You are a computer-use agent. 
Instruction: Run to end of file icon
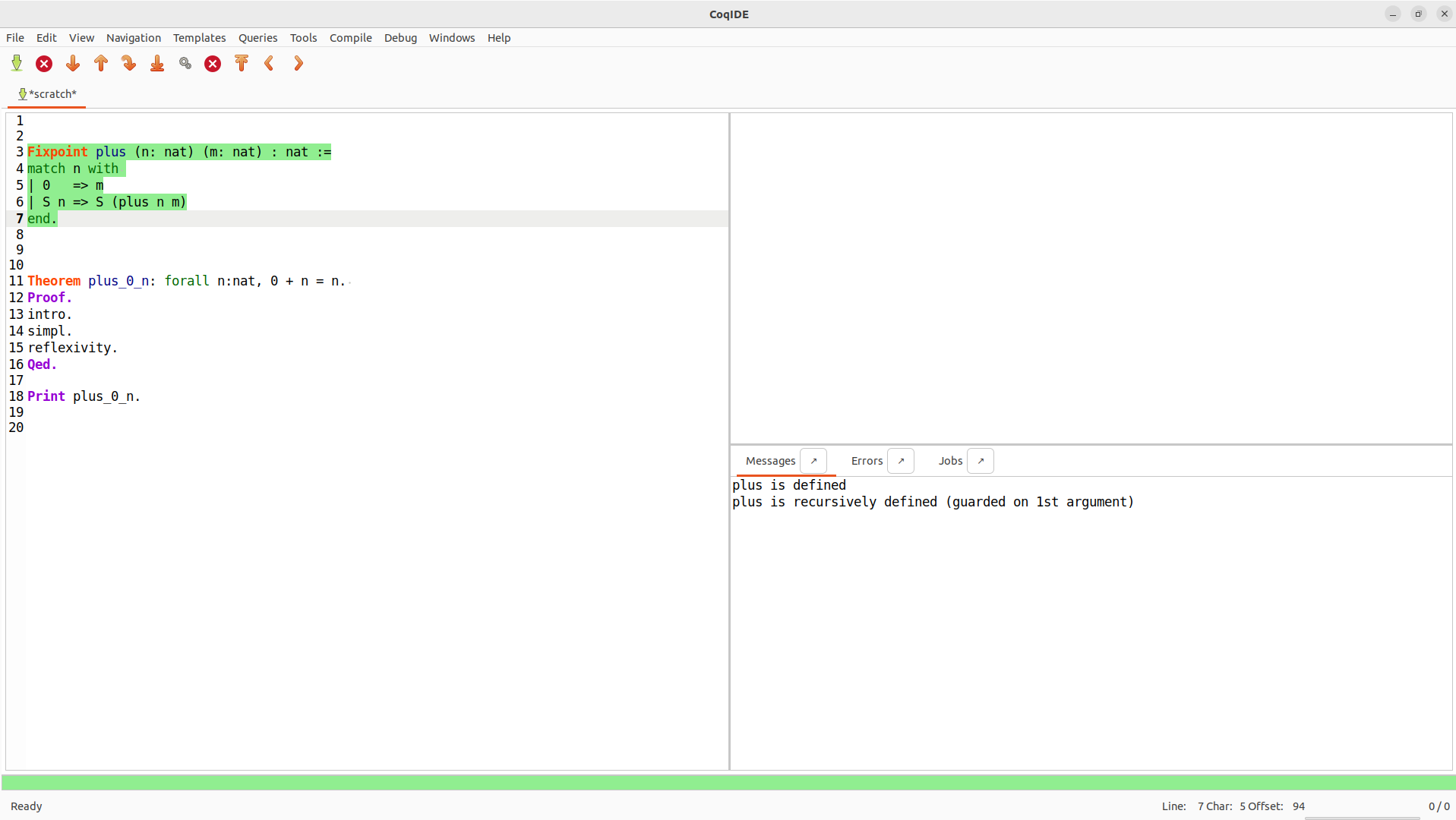157,64
